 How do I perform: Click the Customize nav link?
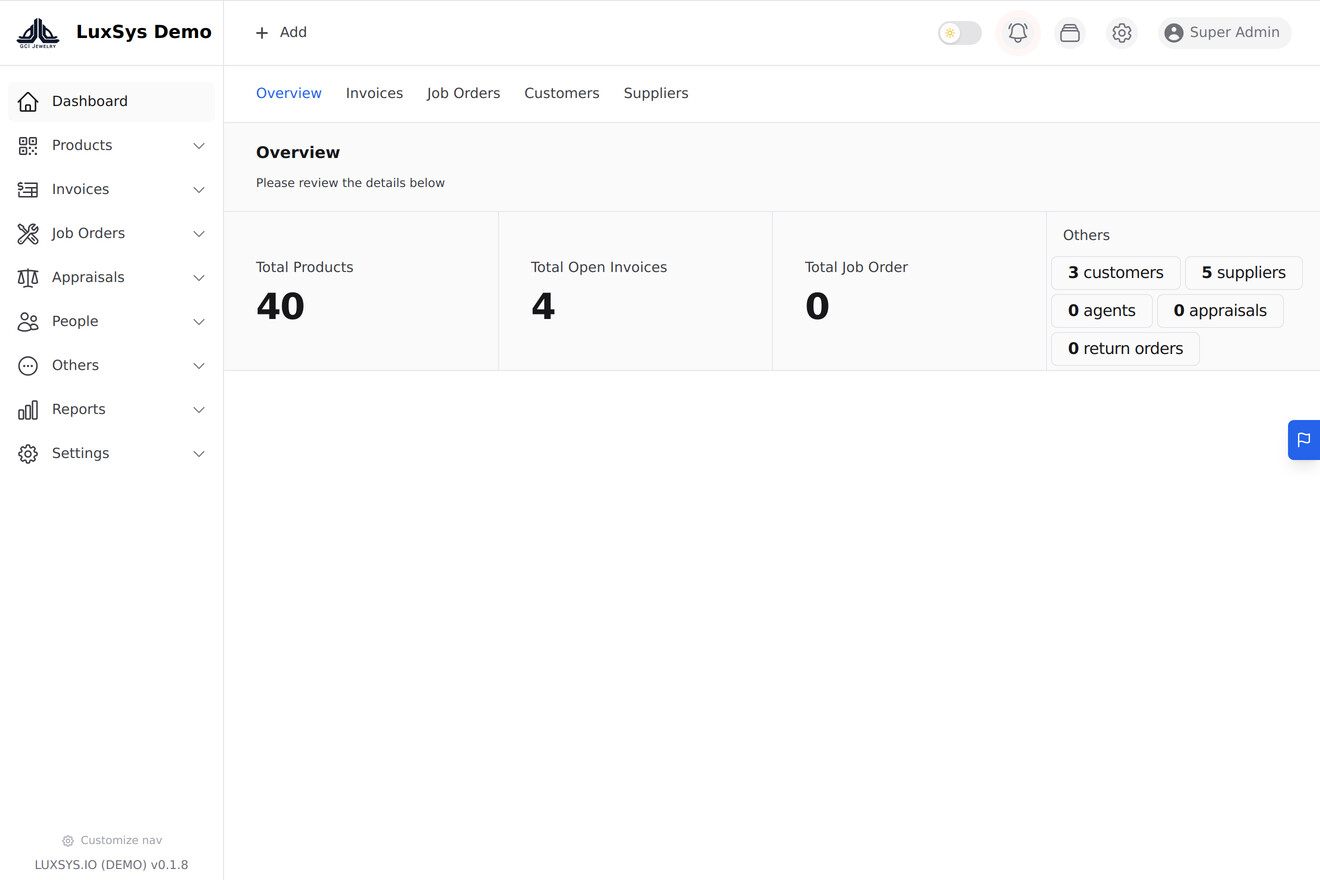[111, 841]
